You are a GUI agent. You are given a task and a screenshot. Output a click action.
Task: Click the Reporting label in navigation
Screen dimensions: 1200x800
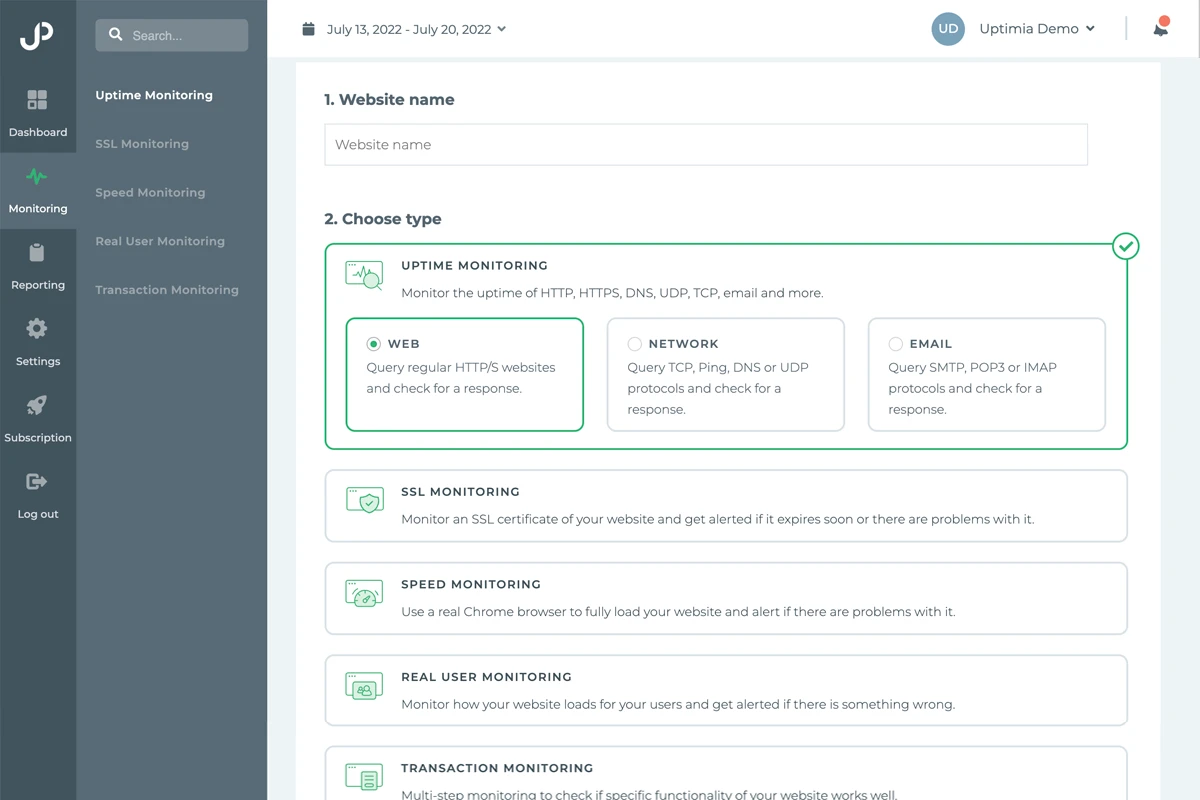click(x=38, y=285)
